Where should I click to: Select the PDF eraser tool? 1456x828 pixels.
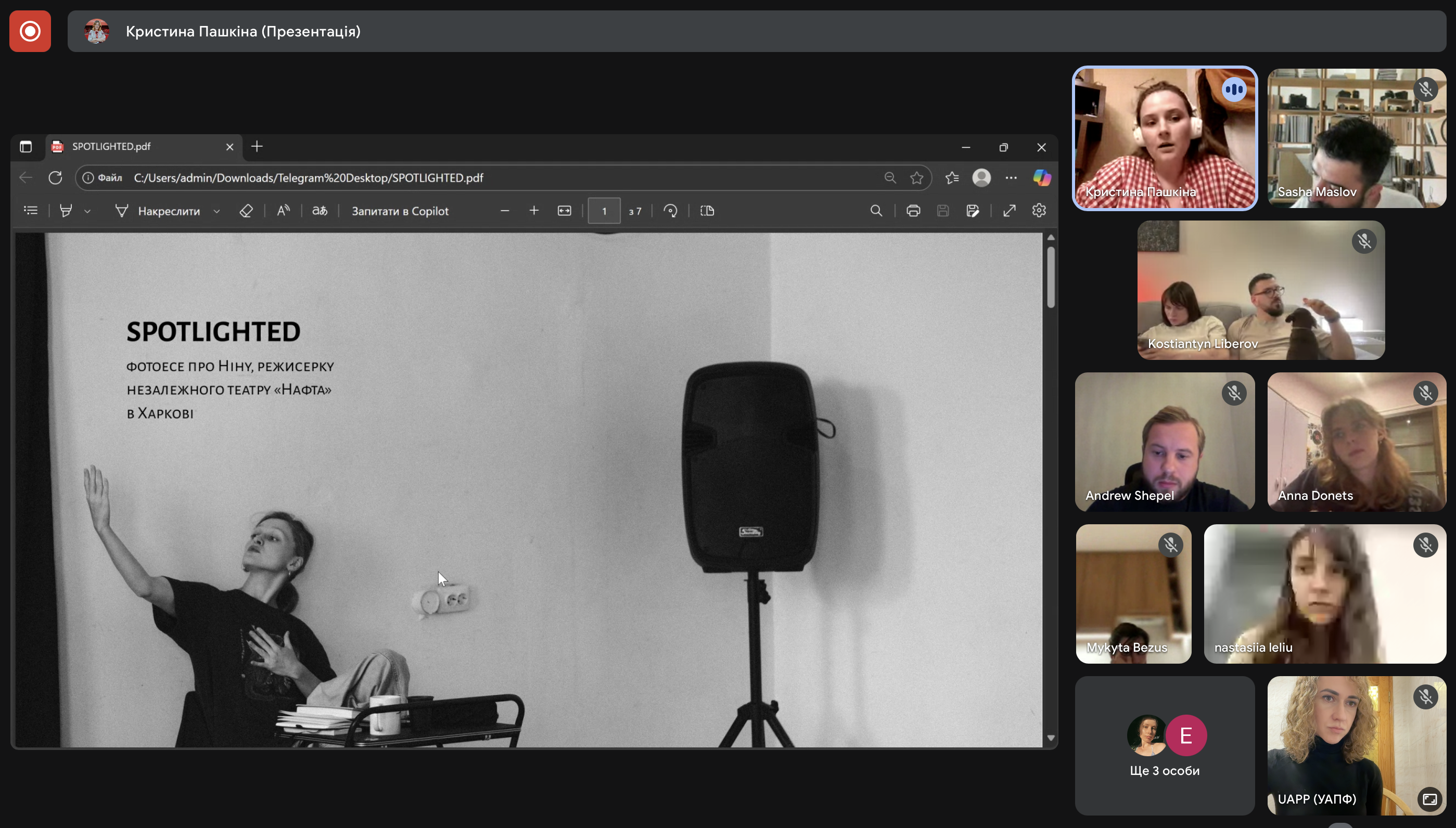(246, 211)
